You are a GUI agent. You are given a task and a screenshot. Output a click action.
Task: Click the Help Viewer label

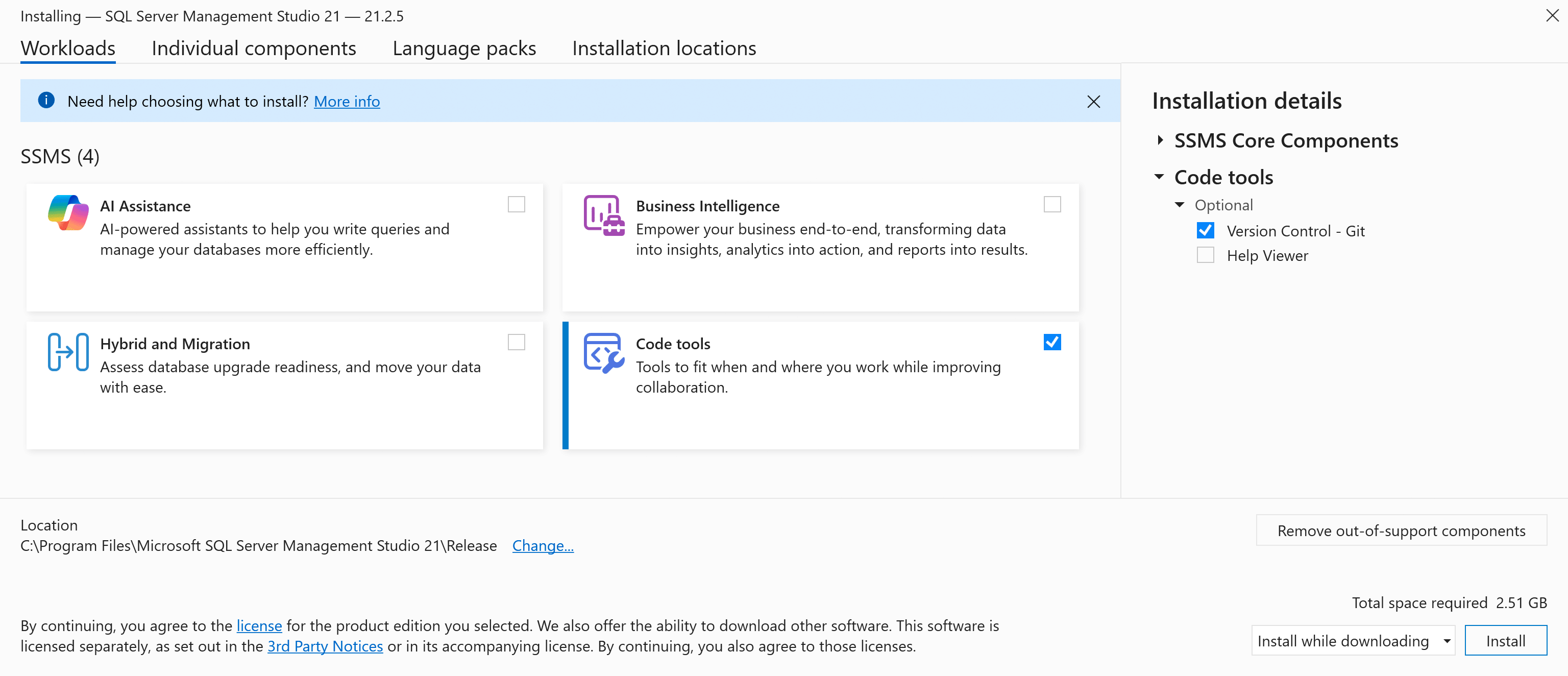coord(1267,256)
